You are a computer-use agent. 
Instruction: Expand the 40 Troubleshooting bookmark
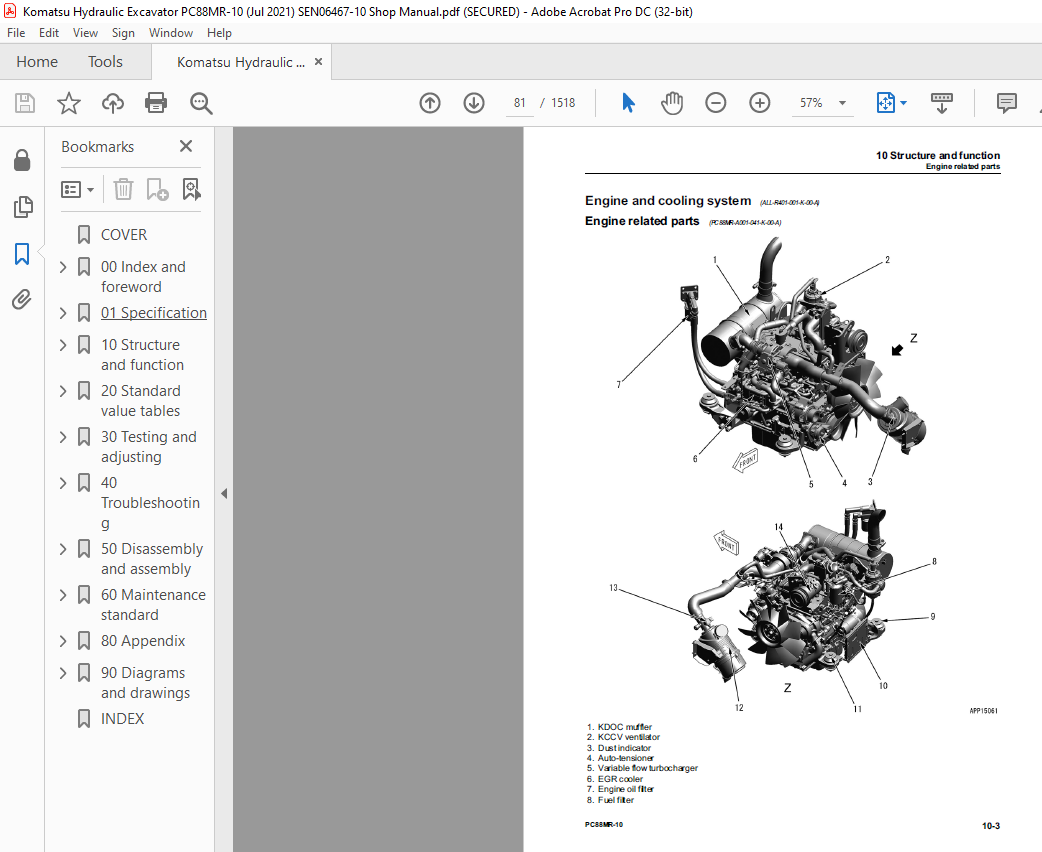tap(63, 482)
